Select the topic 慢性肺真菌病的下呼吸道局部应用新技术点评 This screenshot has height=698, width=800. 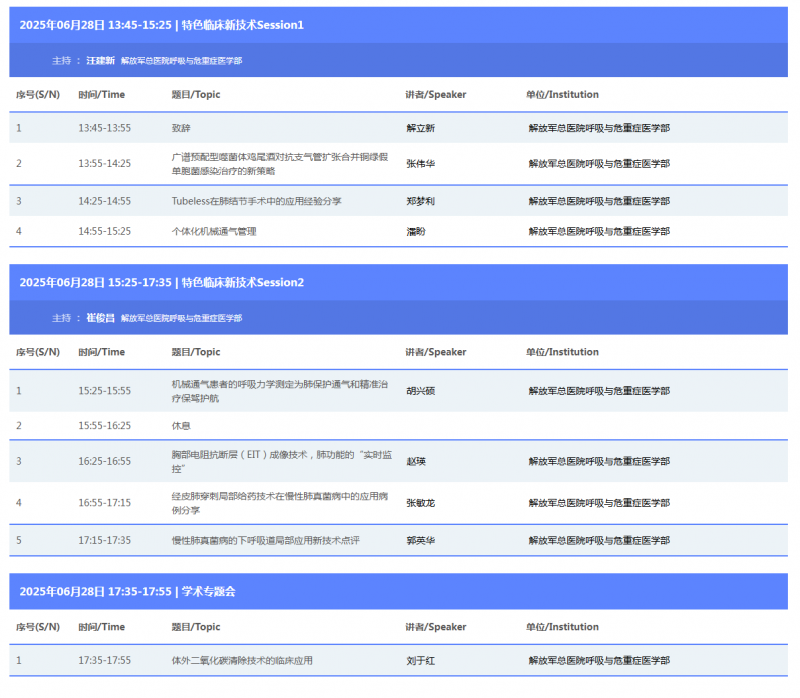[x=265, y=540]
